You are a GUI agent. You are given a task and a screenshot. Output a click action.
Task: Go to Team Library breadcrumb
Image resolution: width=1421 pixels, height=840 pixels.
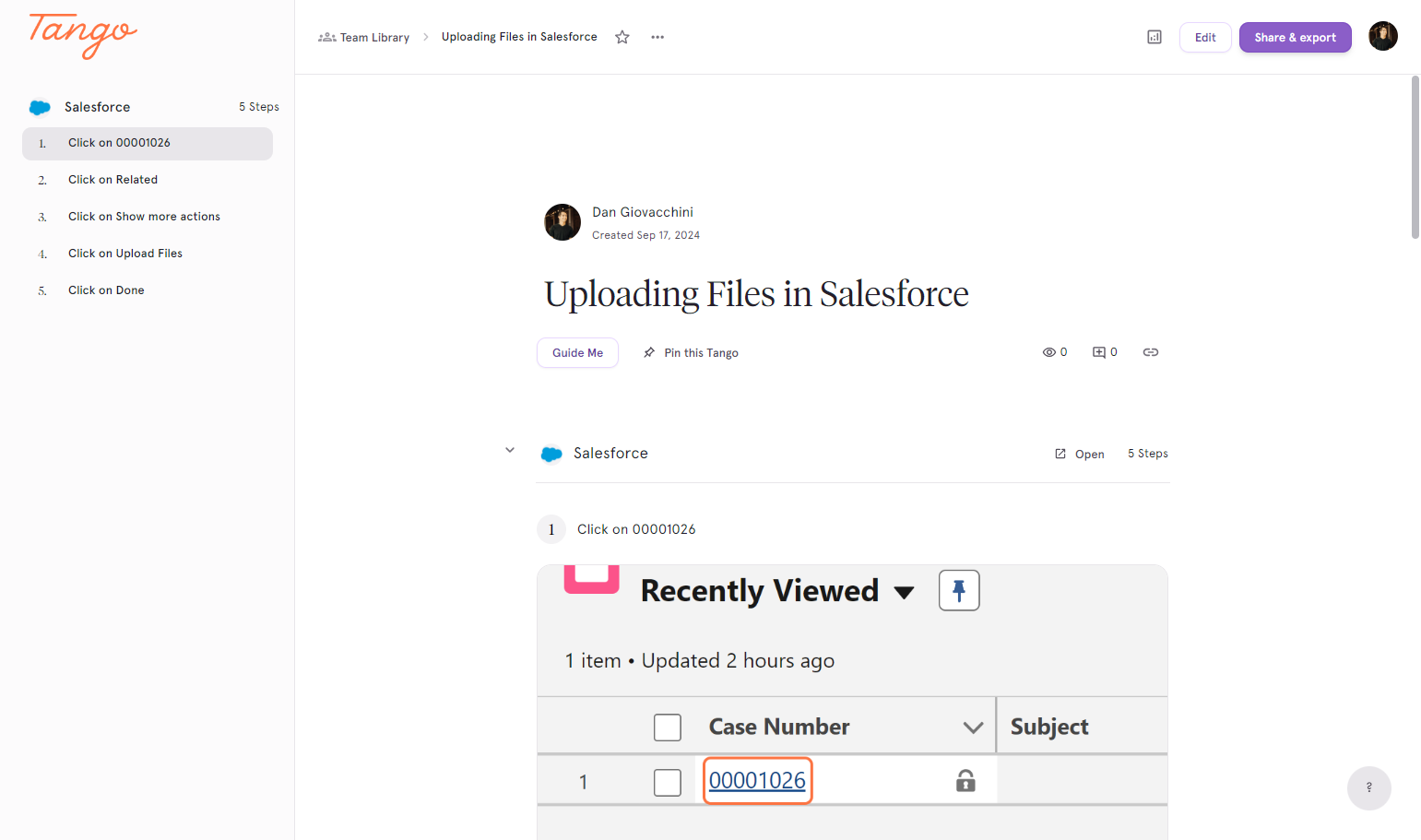click(x=364, y=37)
